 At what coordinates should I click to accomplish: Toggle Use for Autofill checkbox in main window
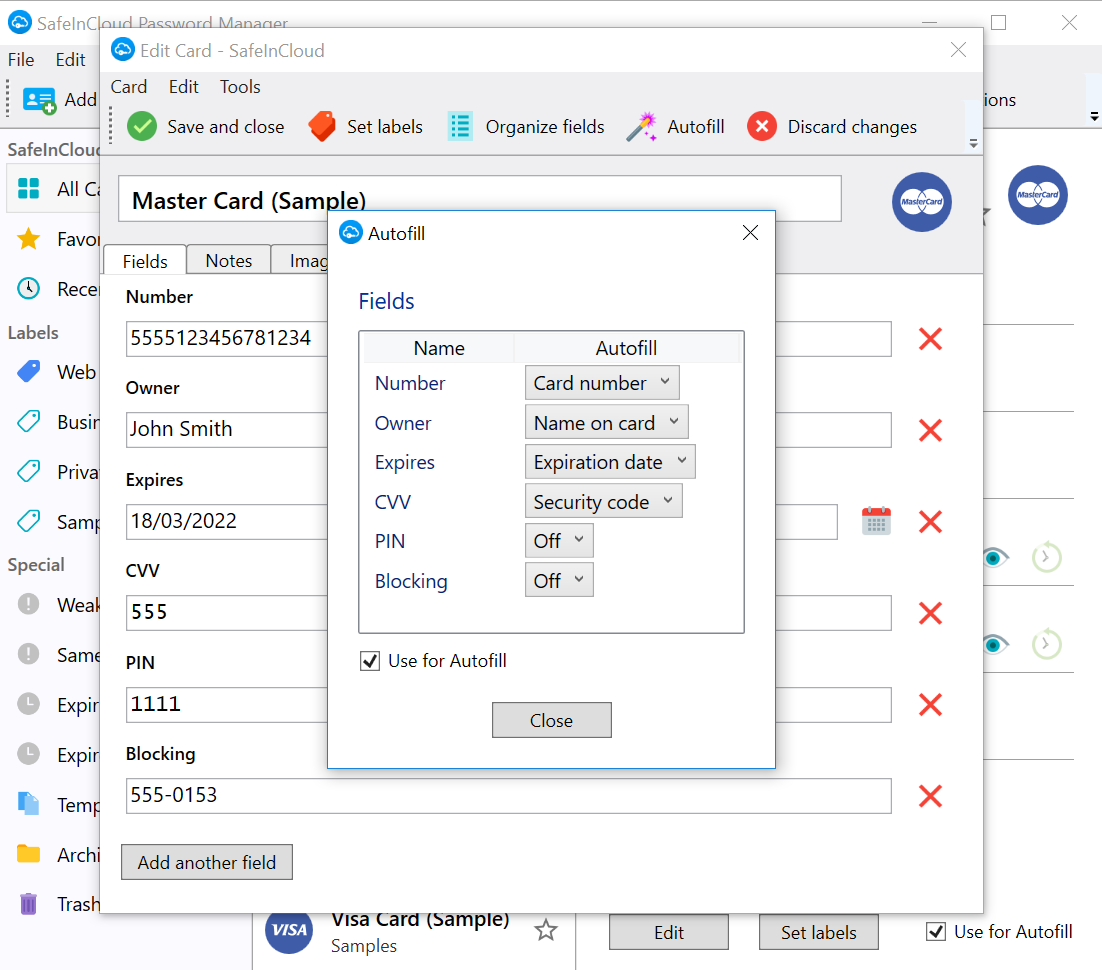tap(936, 931)
